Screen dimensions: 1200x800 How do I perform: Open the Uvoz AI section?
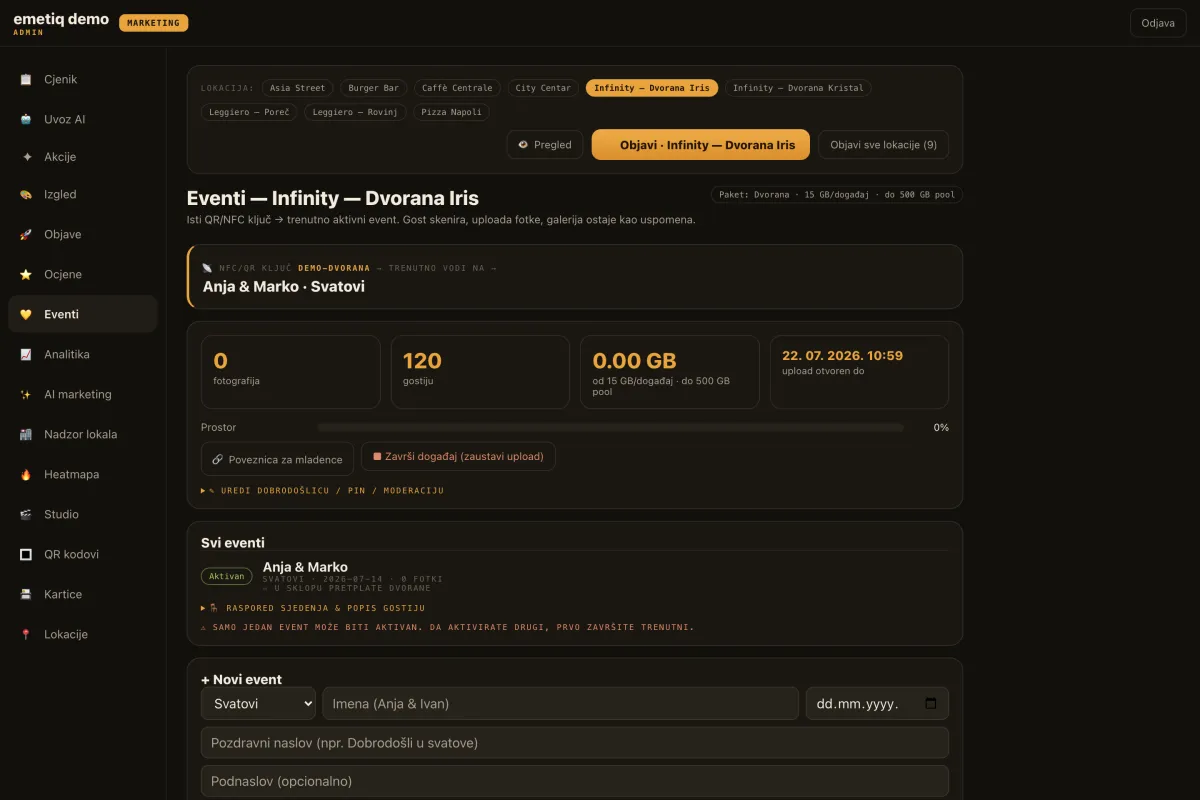point(83,119)
